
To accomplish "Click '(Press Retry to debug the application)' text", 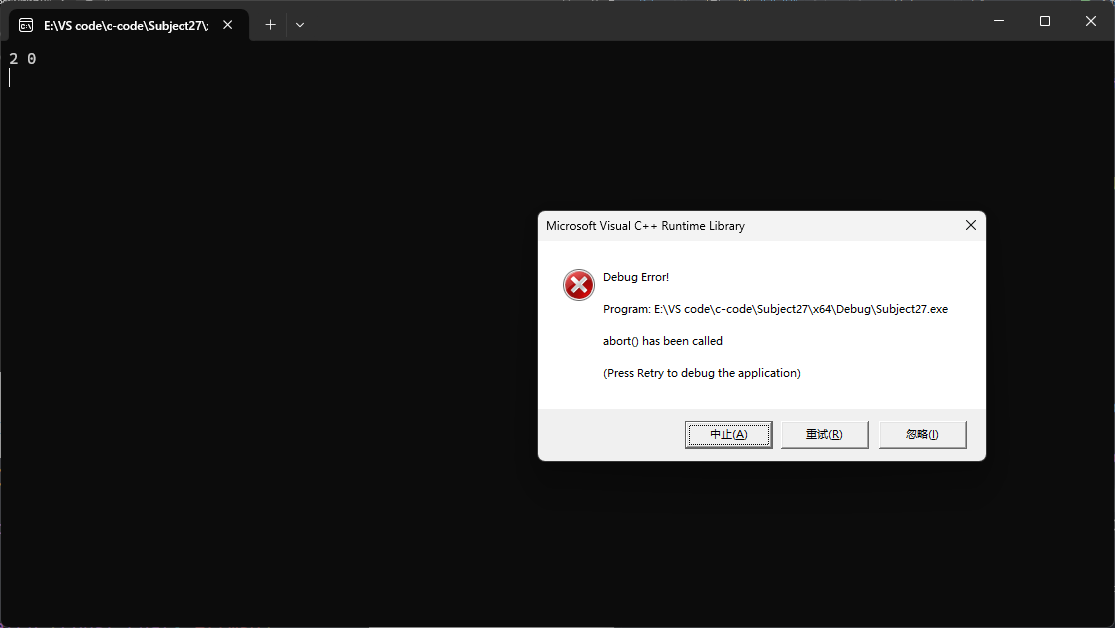I will [702, 373].
